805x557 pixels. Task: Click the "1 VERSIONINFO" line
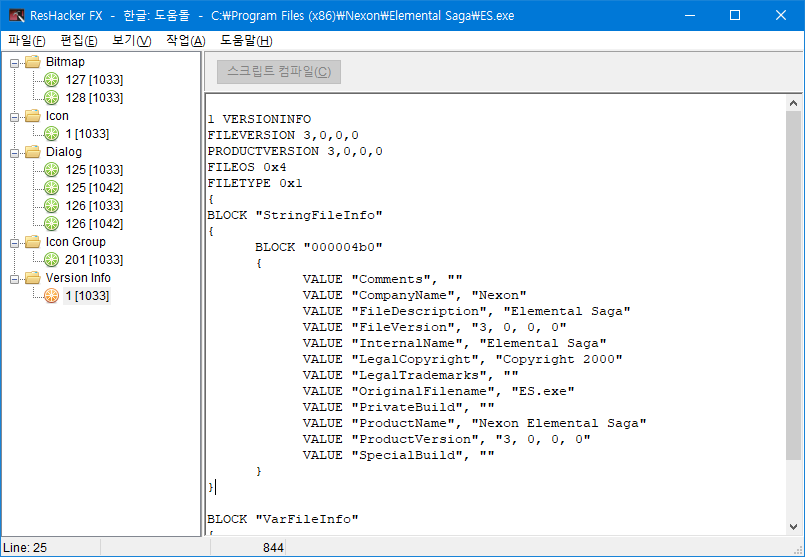pyautogui.click(x=259, y=120)
